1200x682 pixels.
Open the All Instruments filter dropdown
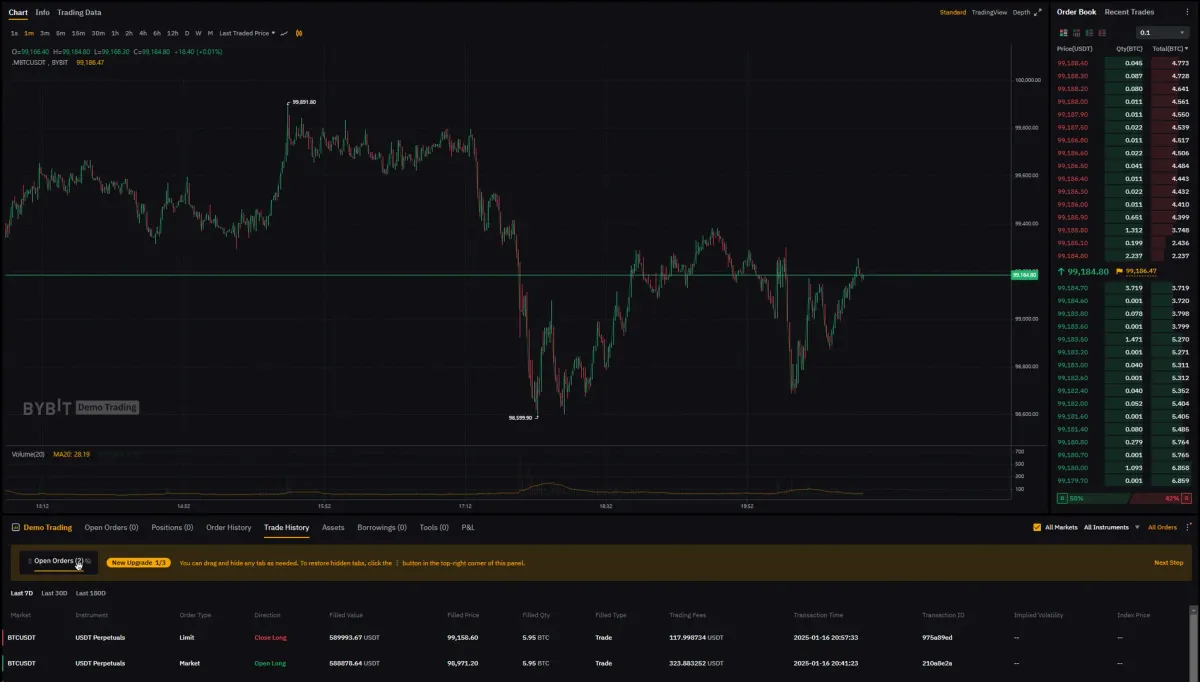1112,527
